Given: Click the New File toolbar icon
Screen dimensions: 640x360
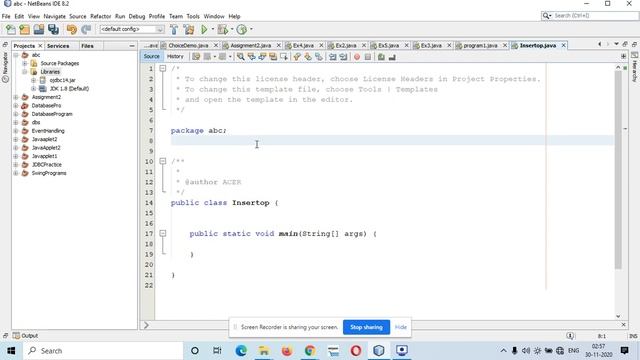Looking at the screenshot, I should (x=11, y=29).
